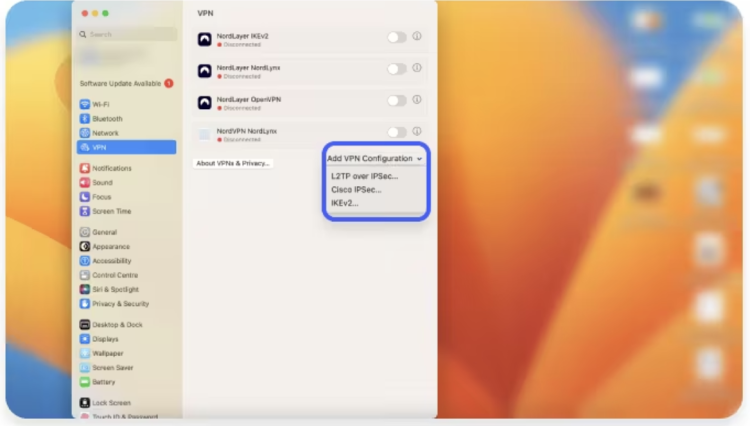Select Desktop & Dock label
750x426 pixels.
[117, 325]
